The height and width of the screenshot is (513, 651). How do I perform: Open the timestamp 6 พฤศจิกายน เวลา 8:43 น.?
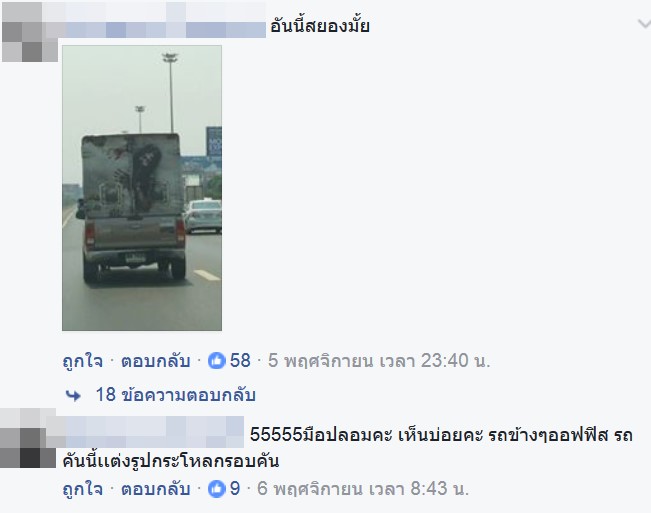click(363, 489)
